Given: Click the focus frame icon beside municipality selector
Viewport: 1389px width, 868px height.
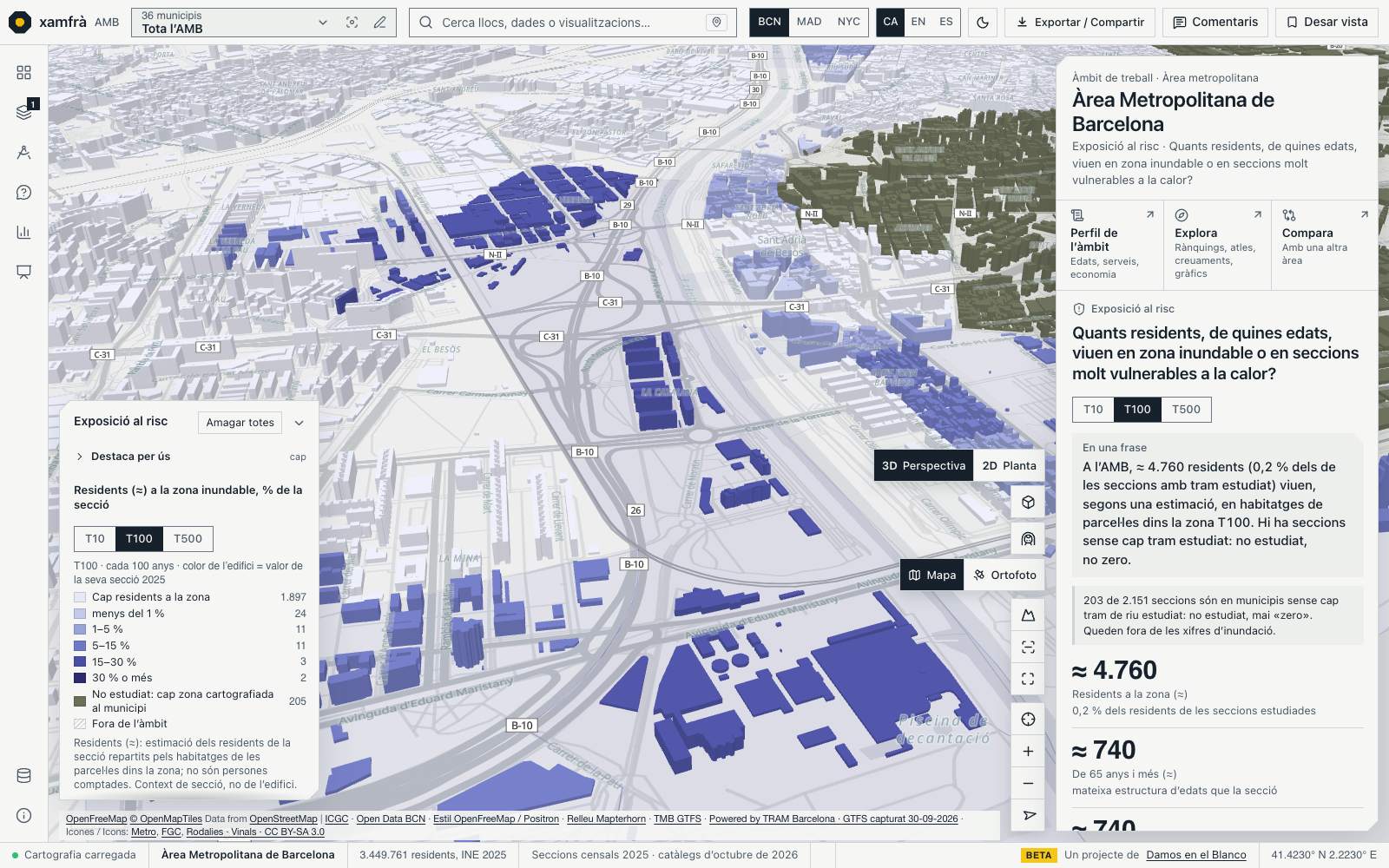Looking at the screenshot, I should (x=352, y=23).
